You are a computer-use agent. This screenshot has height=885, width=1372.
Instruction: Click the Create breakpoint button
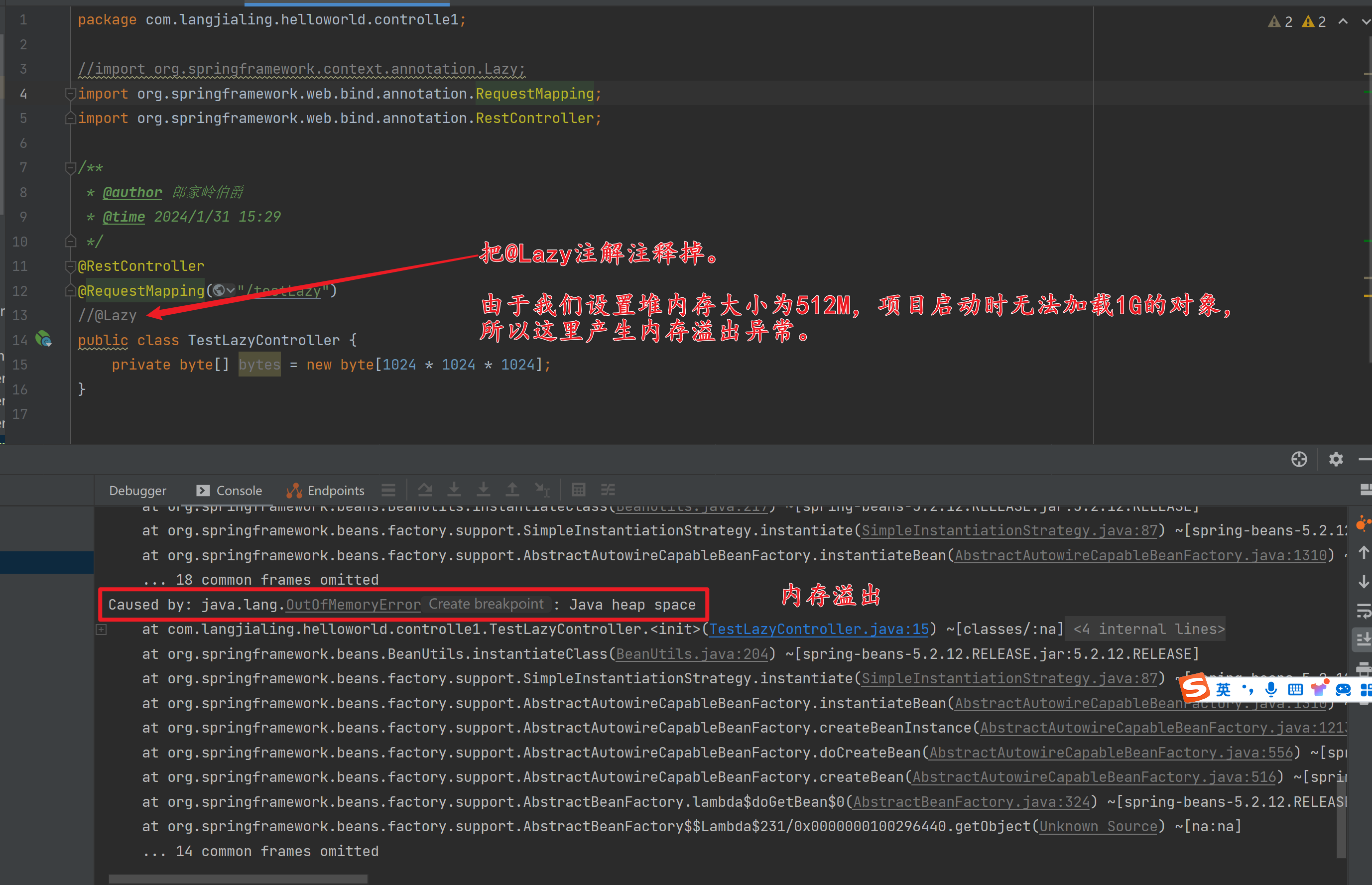click(486, 604)
